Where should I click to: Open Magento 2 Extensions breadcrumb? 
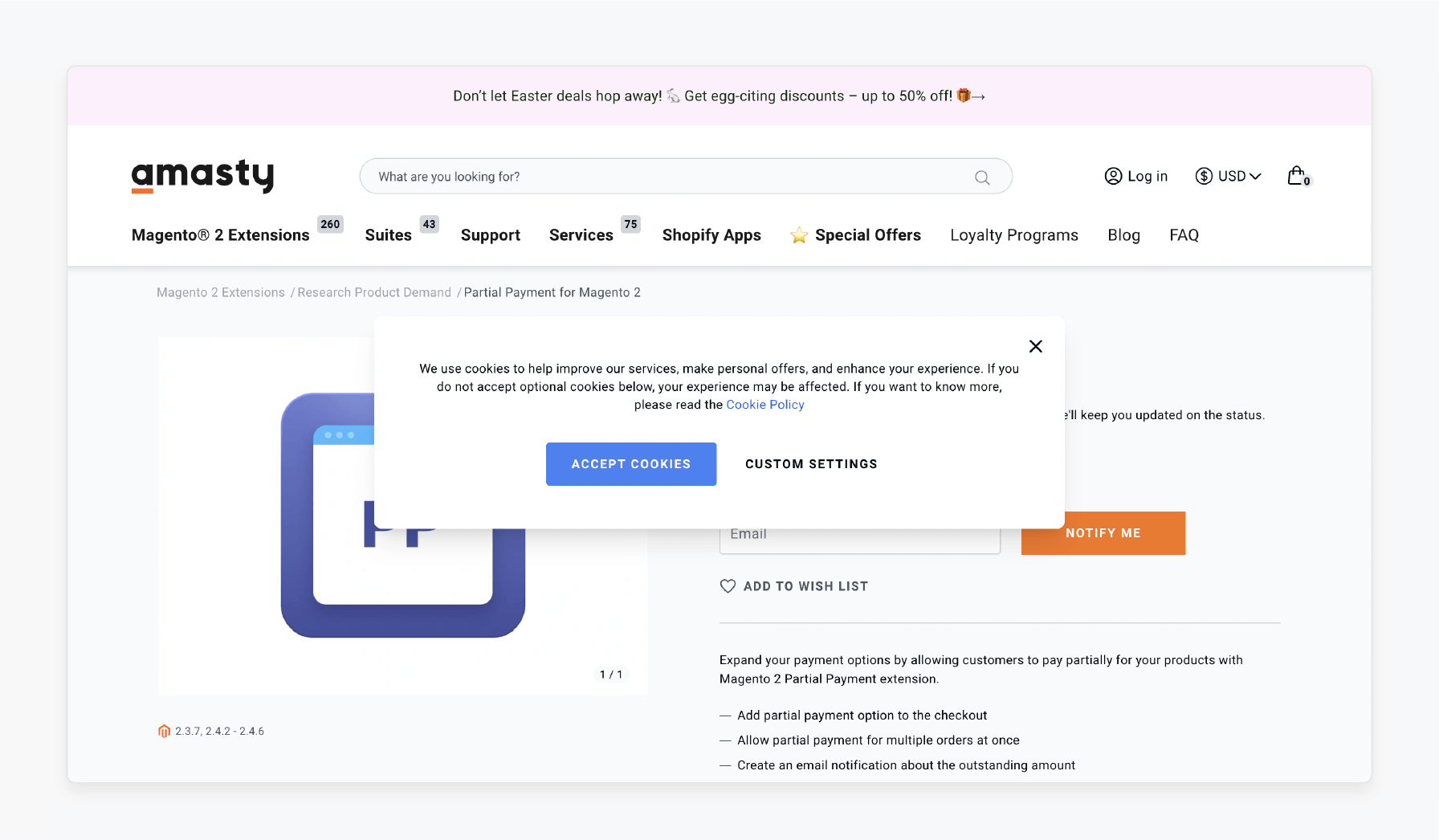pyautogui.click(x=221, y=292)
